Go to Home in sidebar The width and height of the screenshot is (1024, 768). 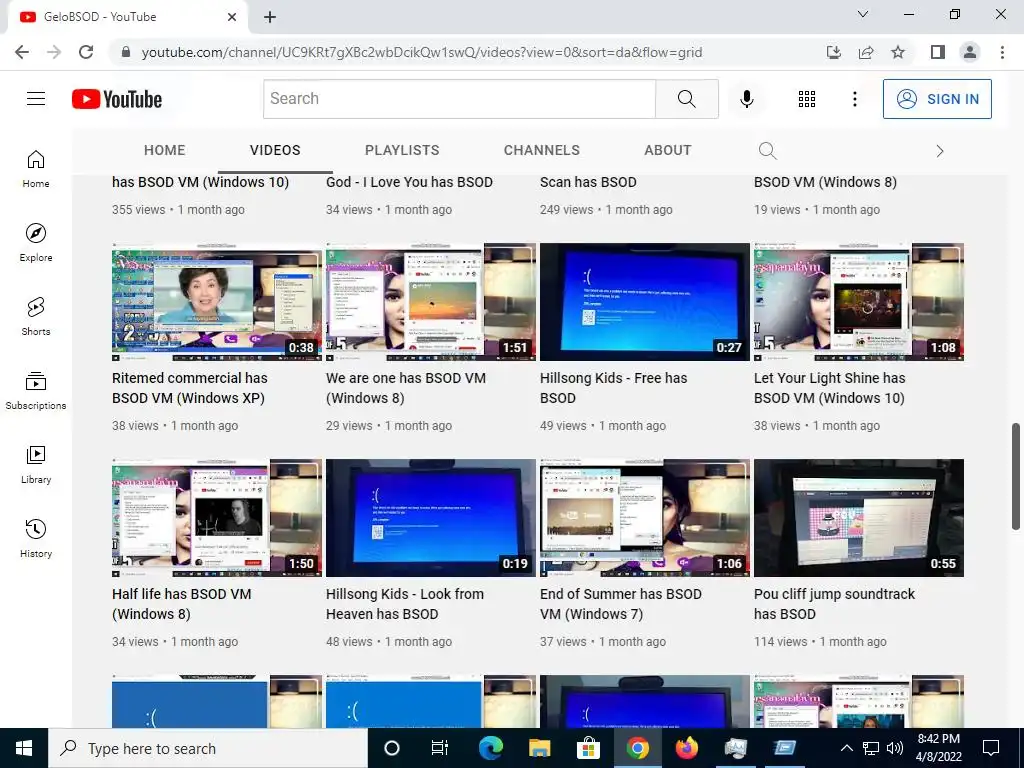[36, 168]
